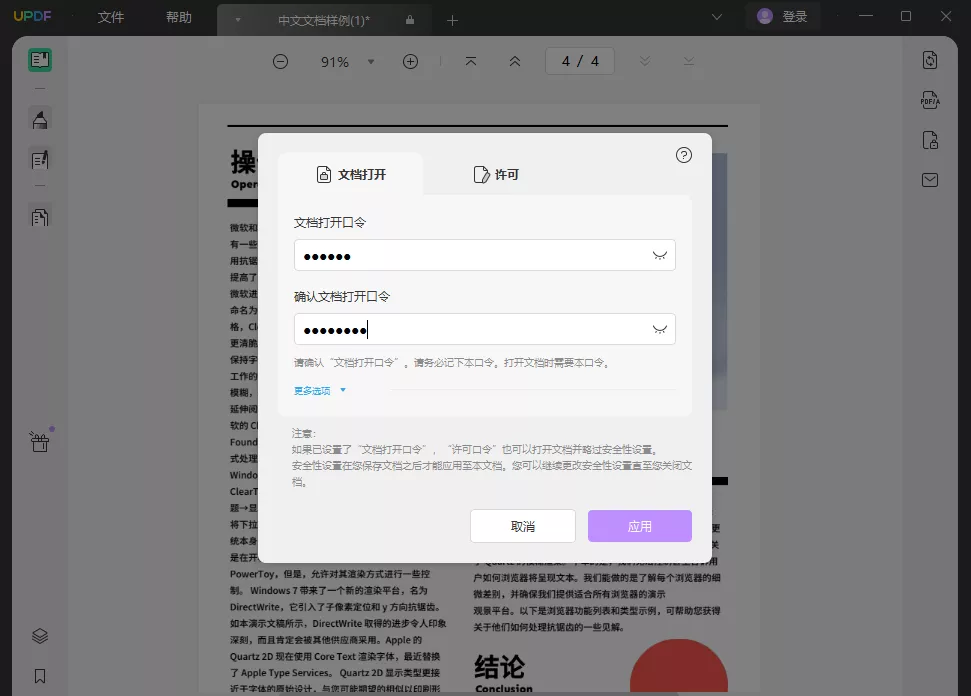The image size is (971, 696).
Task: Click the 取消 button
Action: (x=523, y=526)
